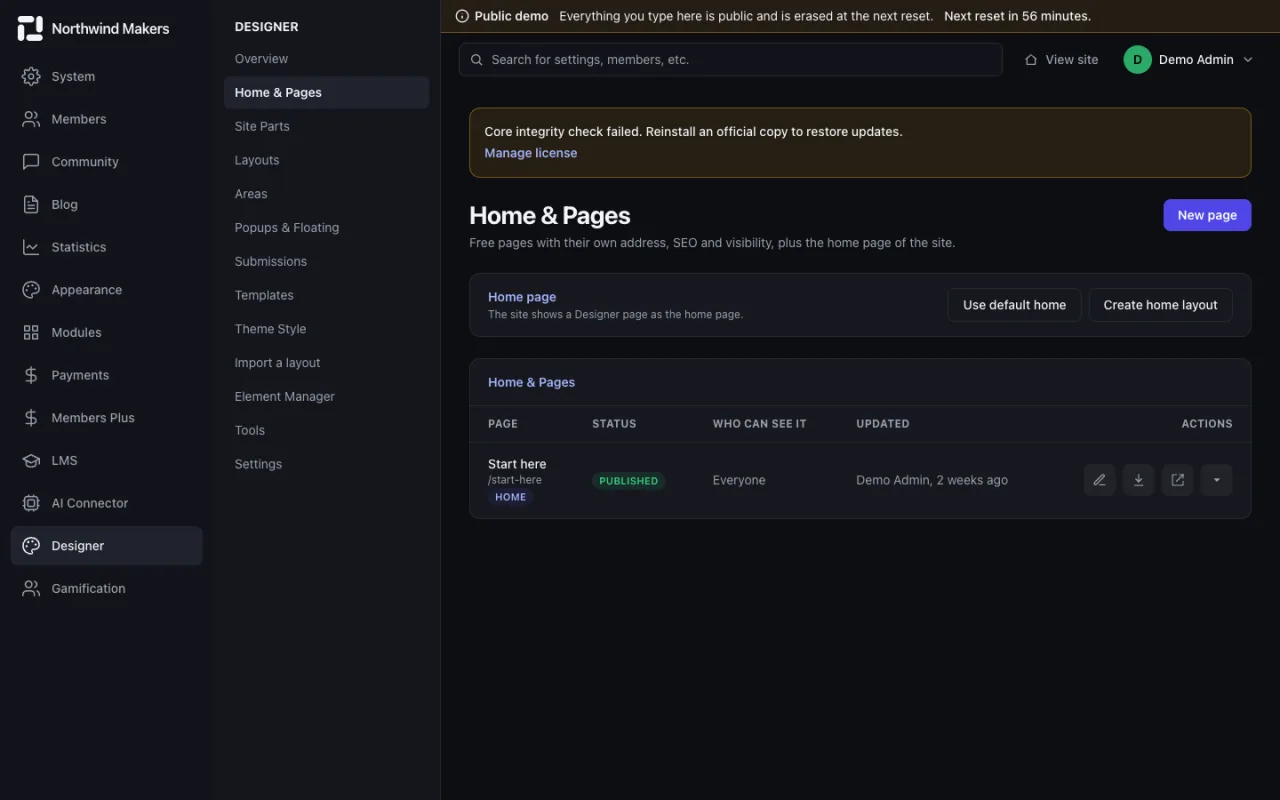Click Create home layout button

[x=1160, y=305]
